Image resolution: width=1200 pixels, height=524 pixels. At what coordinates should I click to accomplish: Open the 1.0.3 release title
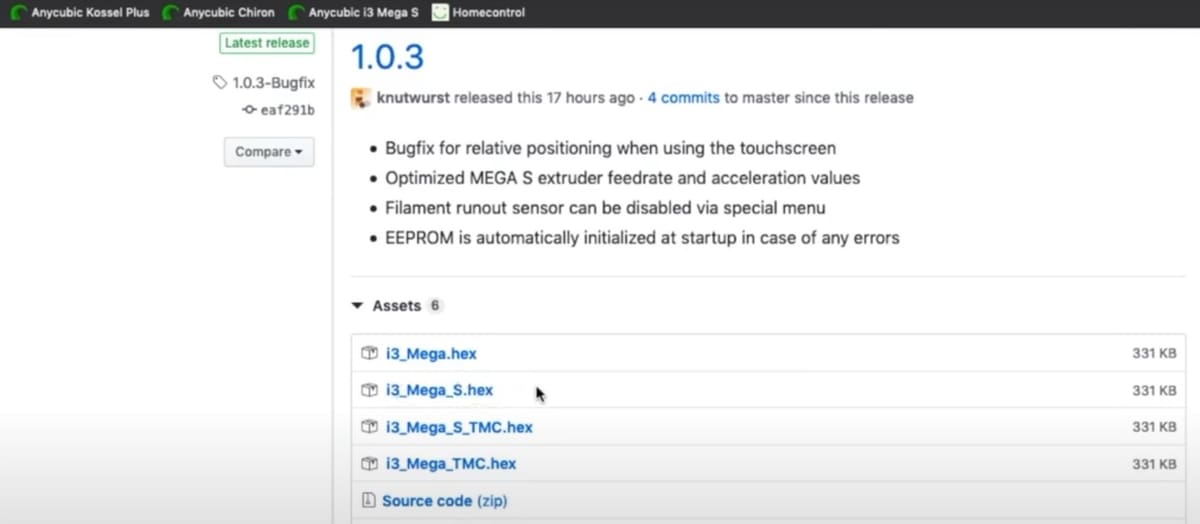[x=388, y=56]
